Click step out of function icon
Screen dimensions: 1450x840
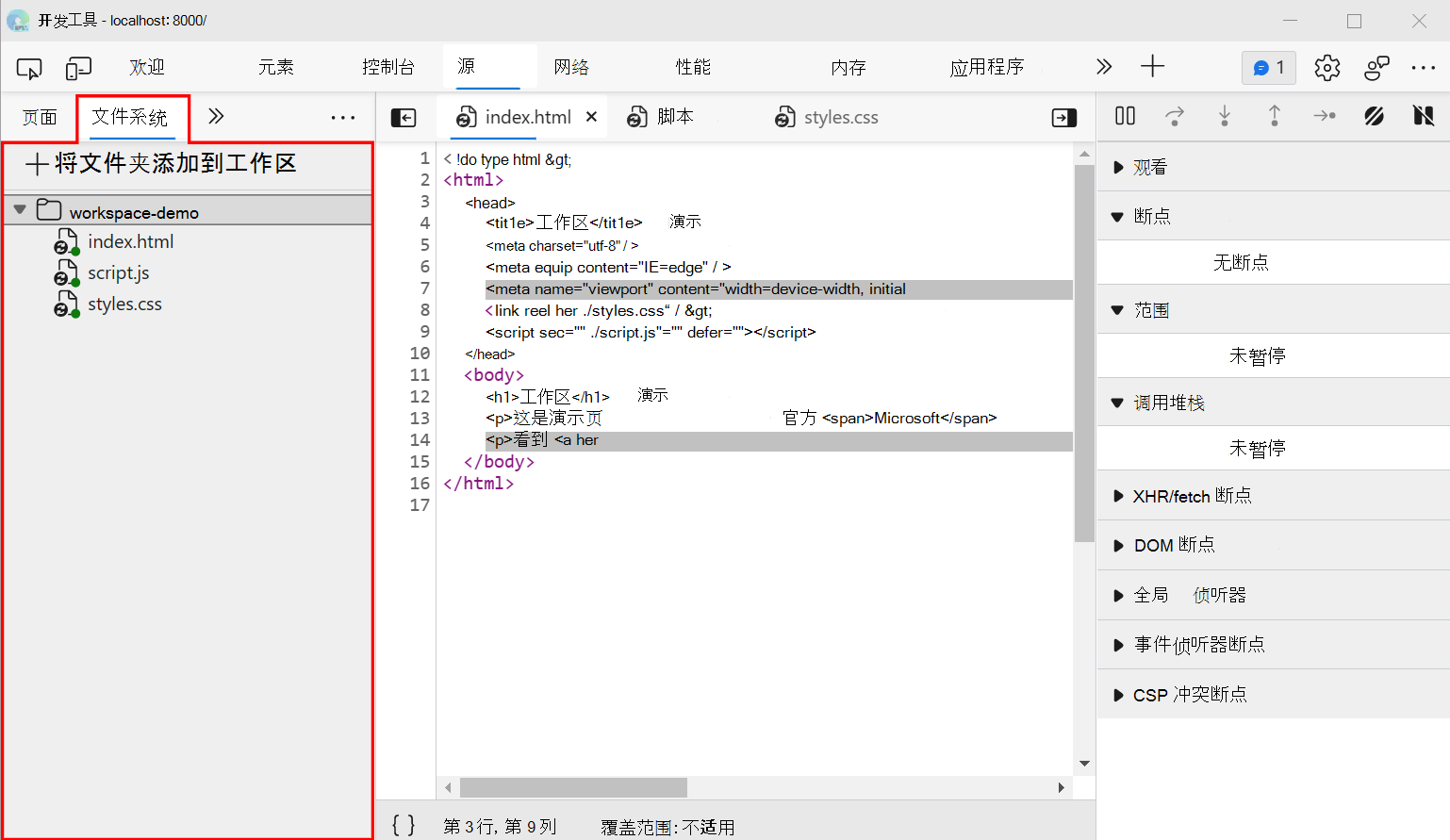coord(1275,116)
